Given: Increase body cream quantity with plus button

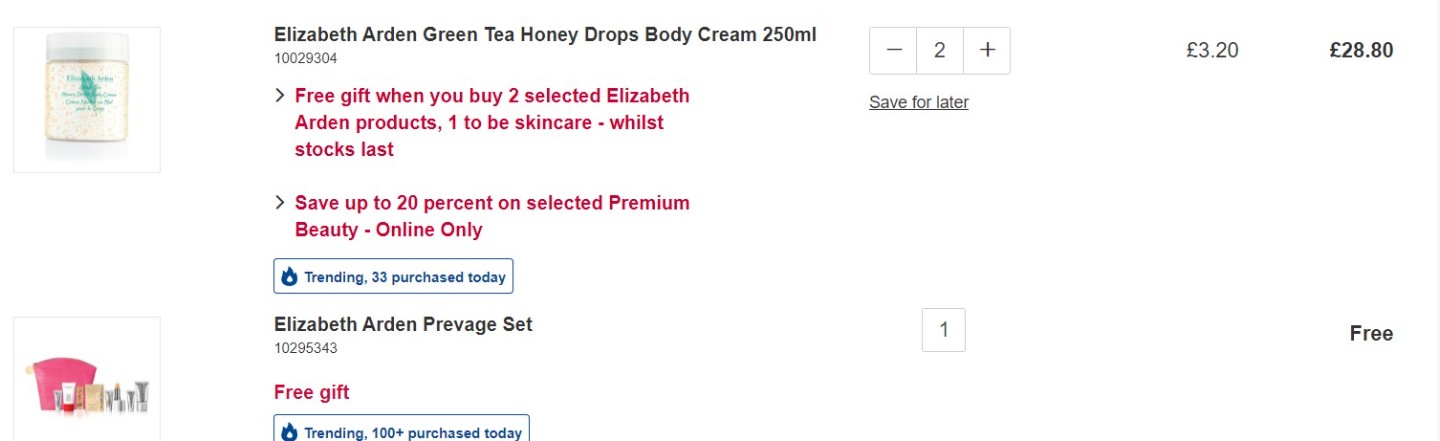Looking at the screenshot, I should pos(987,50).
